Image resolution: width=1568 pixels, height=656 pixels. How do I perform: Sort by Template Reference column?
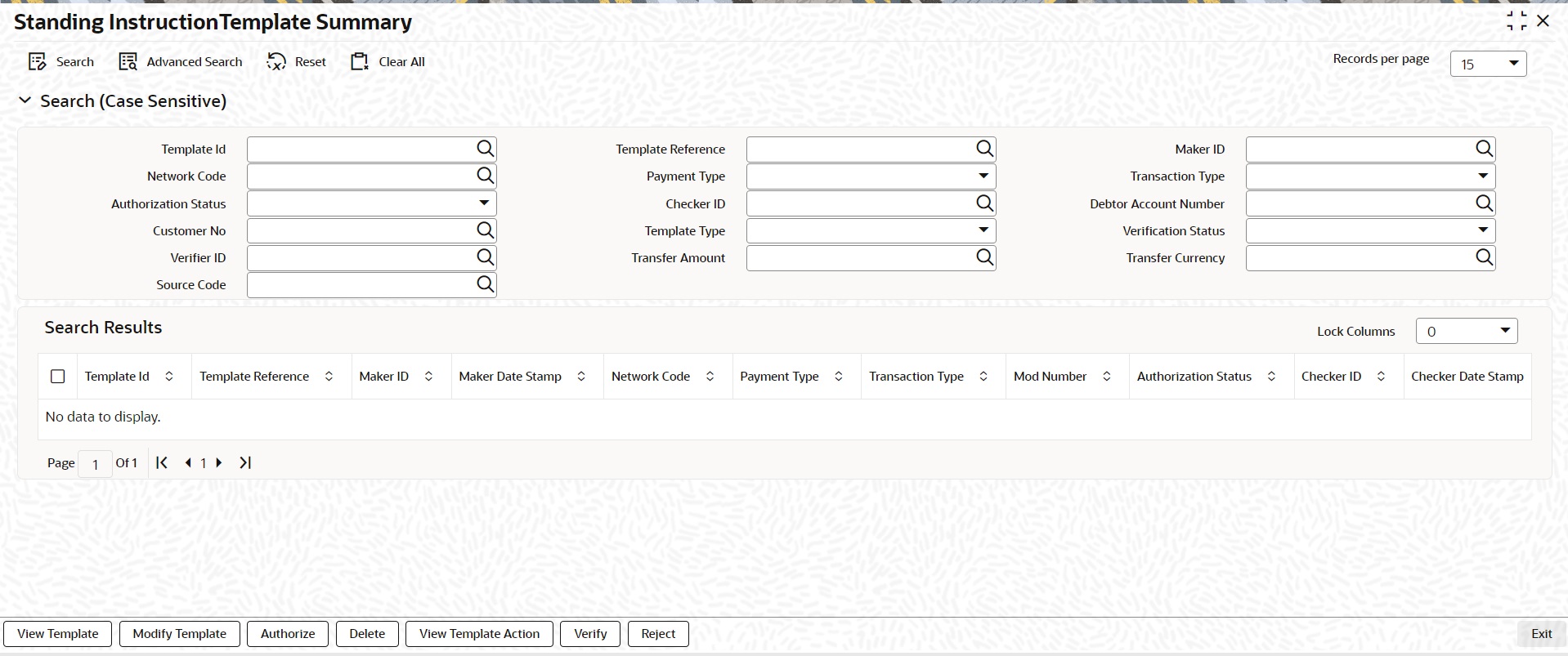(x=329, y=377)
